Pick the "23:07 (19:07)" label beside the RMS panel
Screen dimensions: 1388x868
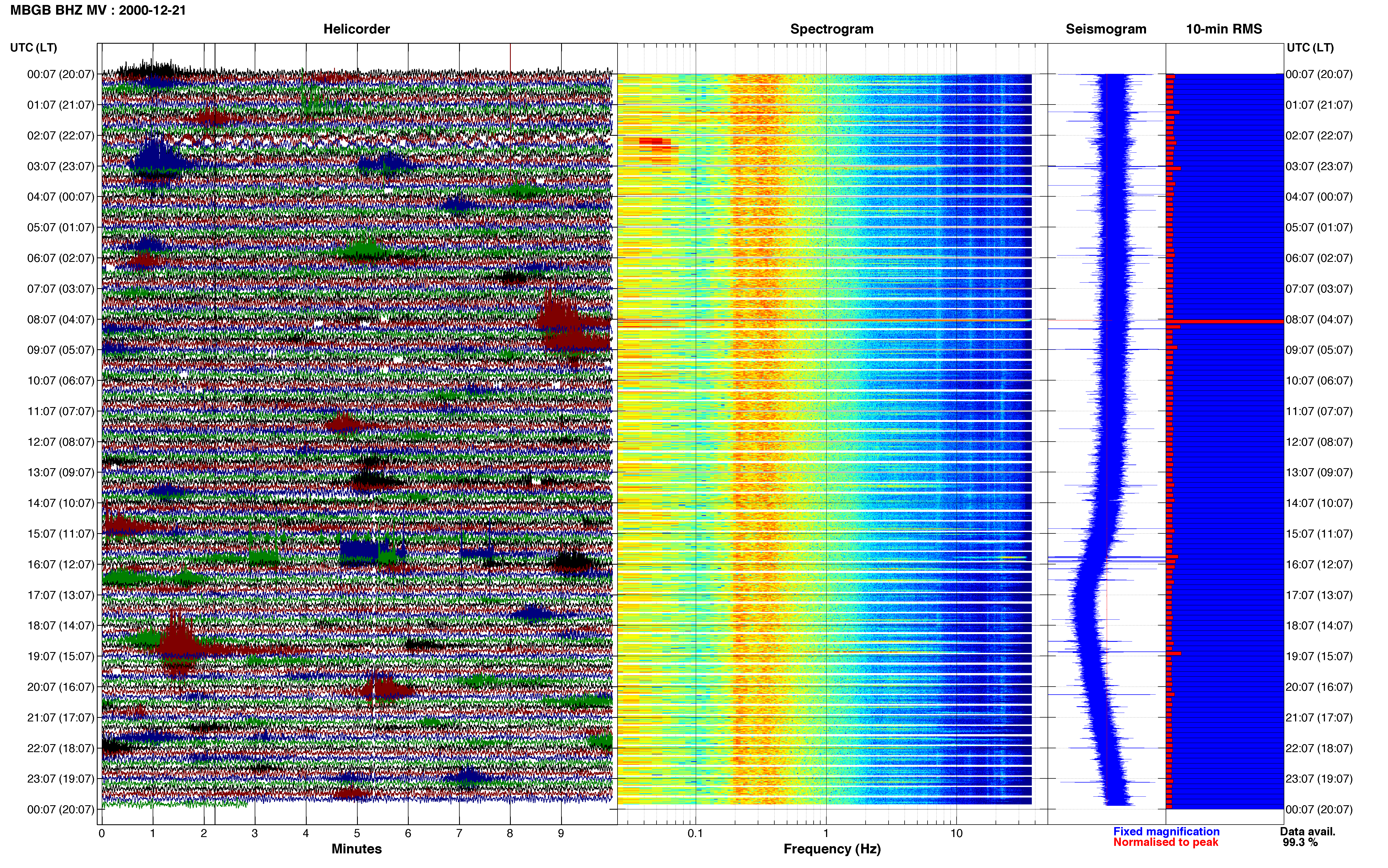(x=1319, y=778)
